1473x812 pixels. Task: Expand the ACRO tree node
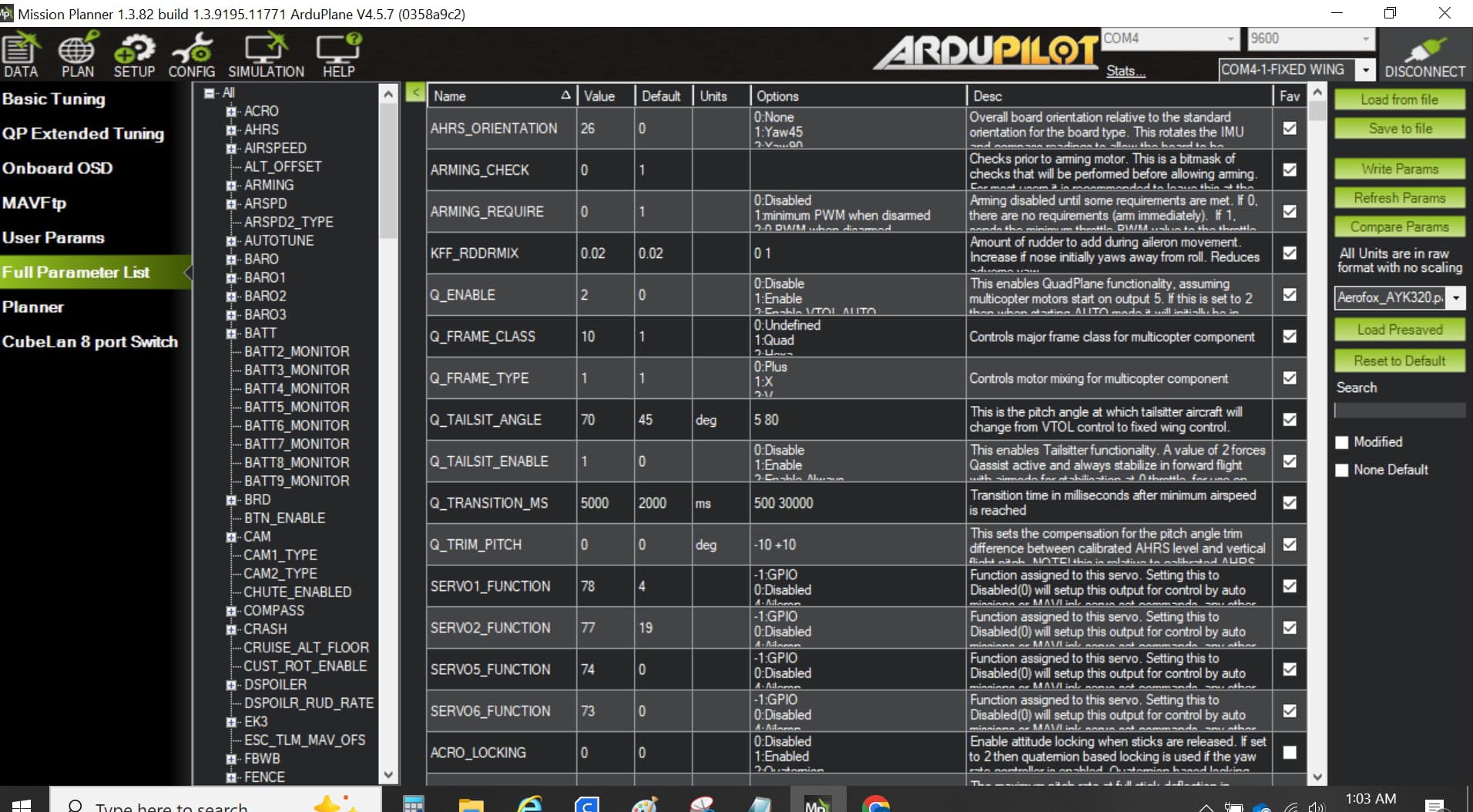point(230,111)
